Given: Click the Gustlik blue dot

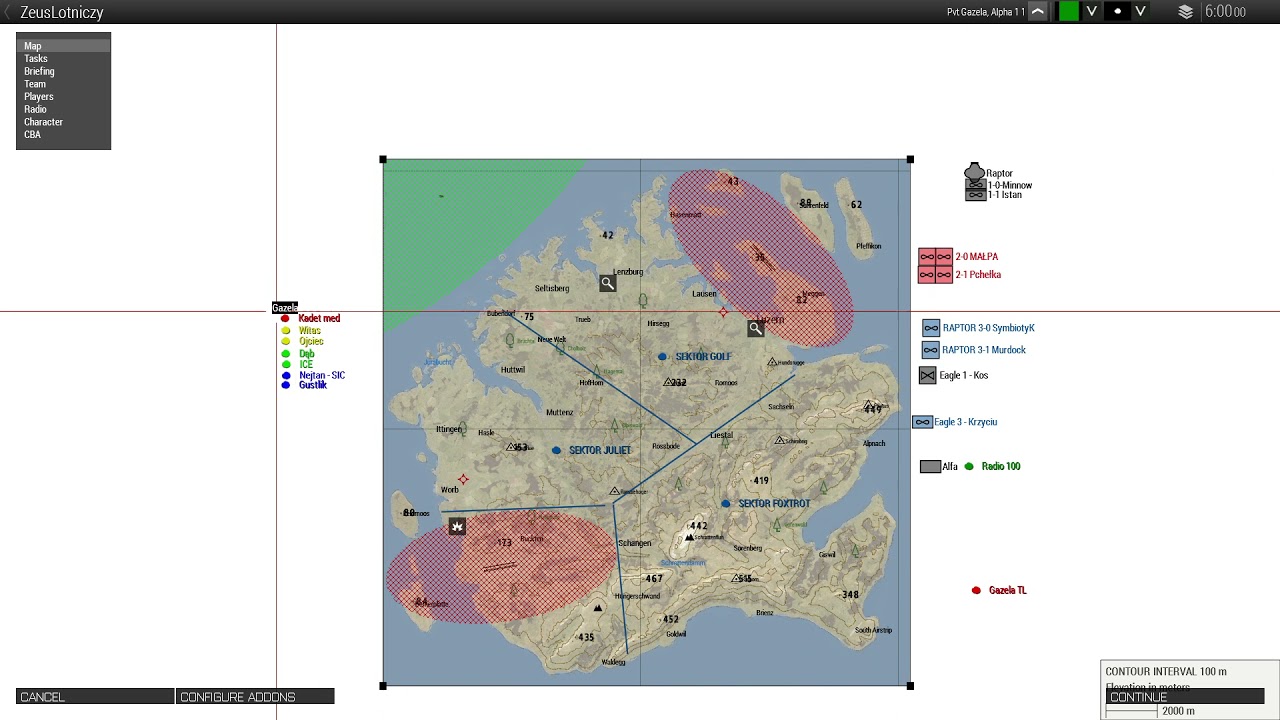Looking at the screenshot, I should pos(286,385).
